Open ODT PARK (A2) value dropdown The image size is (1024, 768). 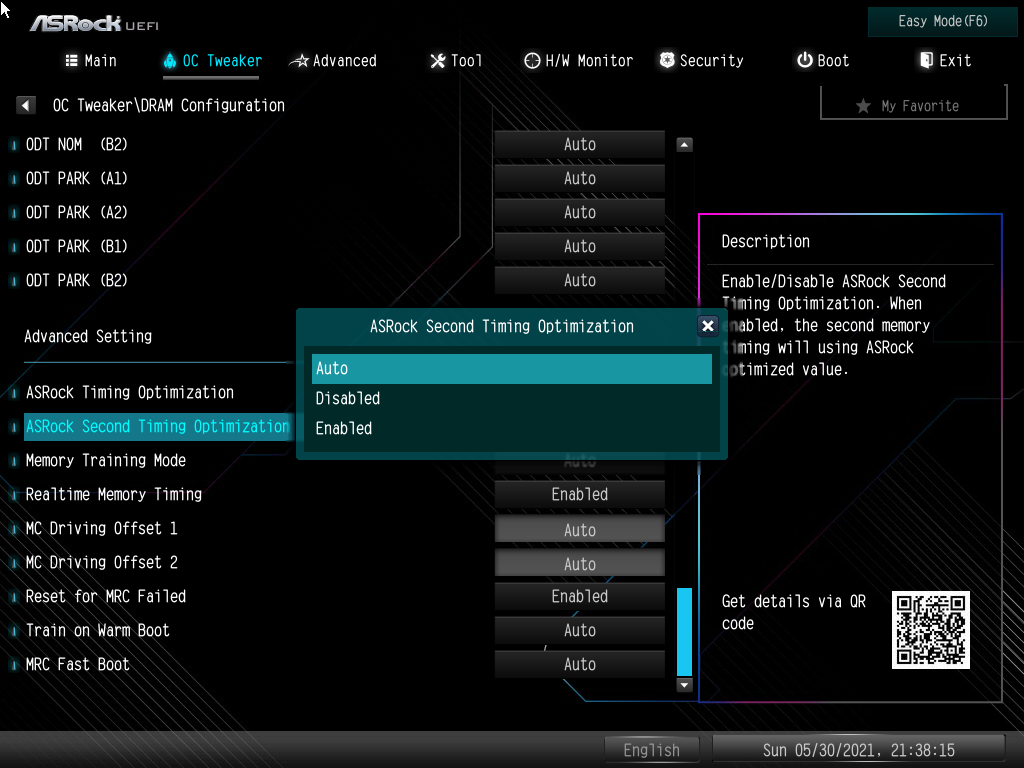pyautogui.click(x=579, y=212)
